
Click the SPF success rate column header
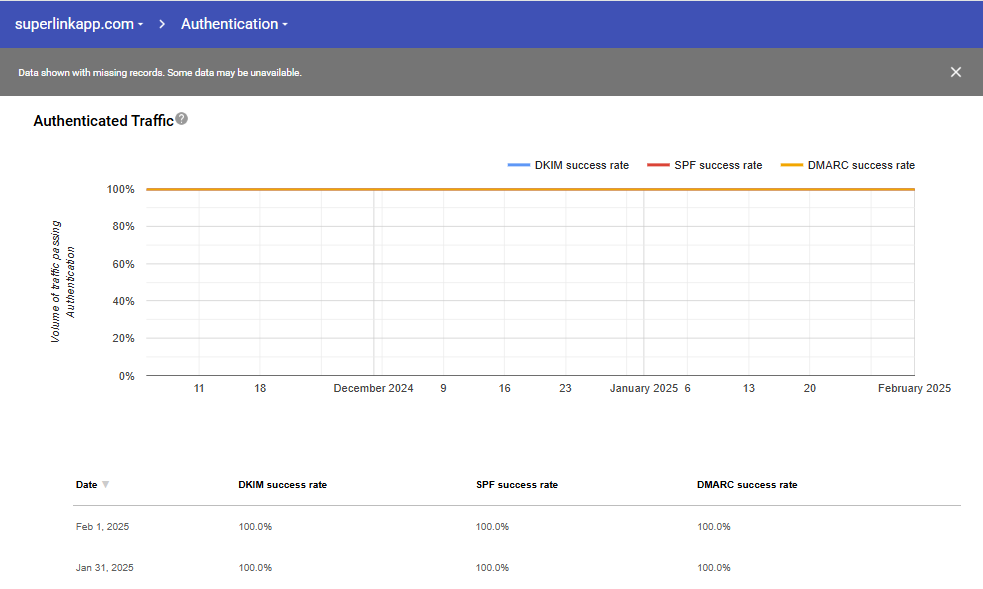click(x=516, y=485)
